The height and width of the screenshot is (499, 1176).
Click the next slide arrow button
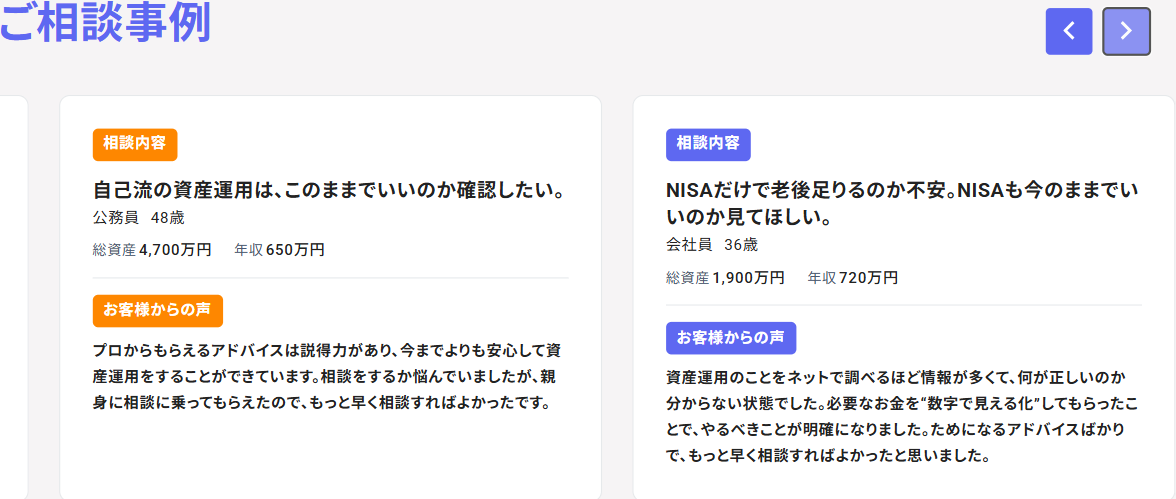pos(1126,31)
